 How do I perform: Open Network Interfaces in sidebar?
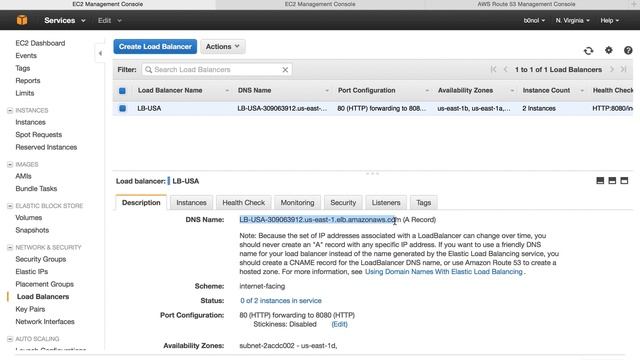tap(45, 322)
